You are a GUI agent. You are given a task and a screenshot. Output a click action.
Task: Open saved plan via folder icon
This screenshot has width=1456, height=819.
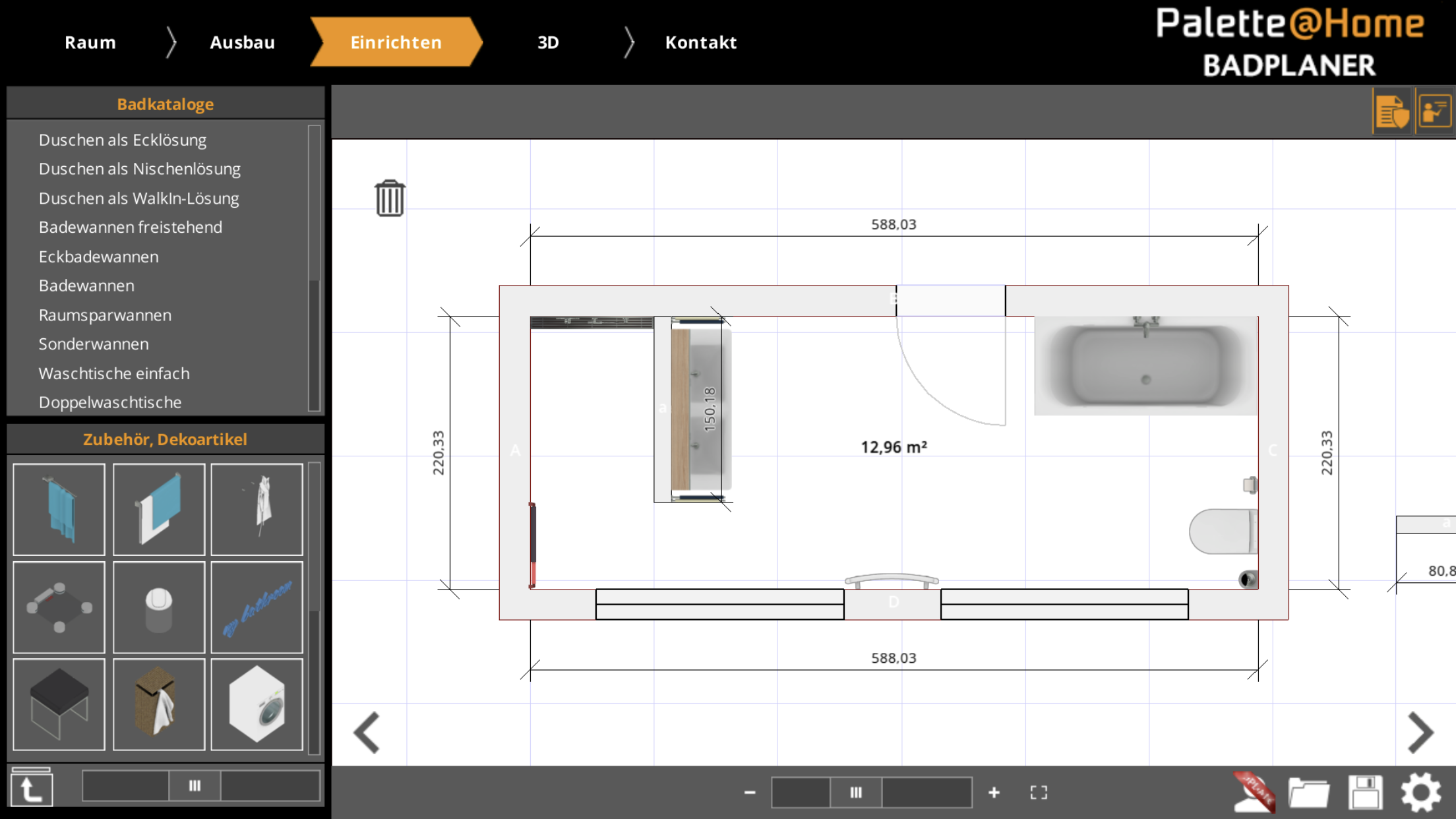coord(1308,791)
